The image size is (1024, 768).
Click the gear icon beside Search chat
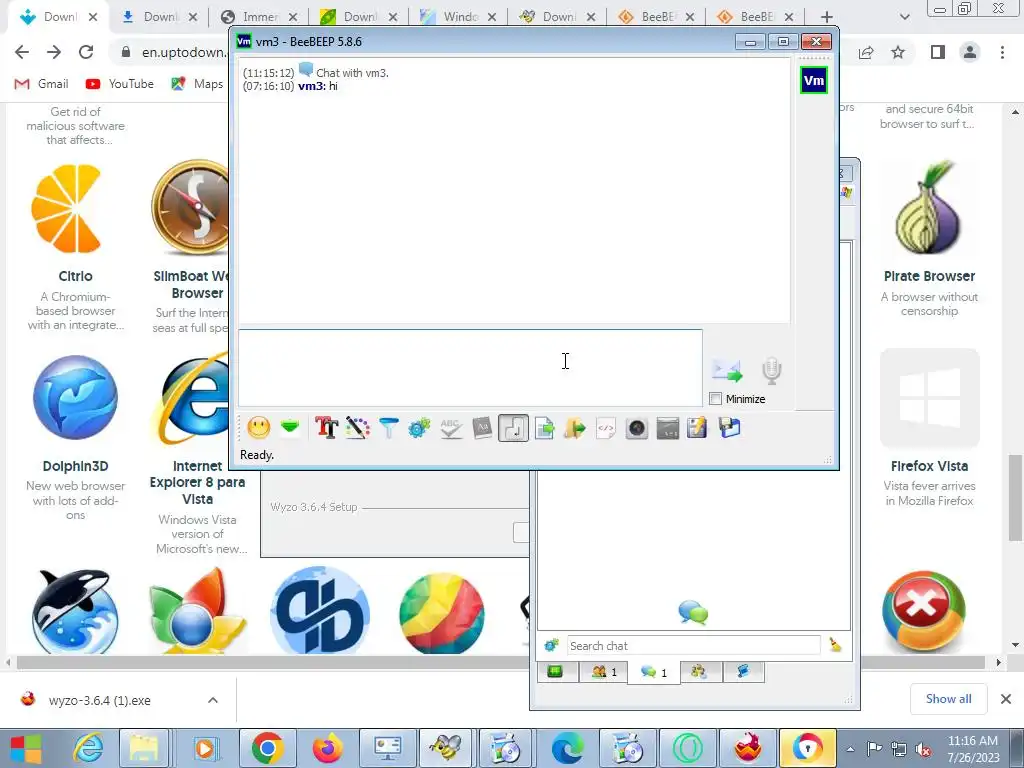click(552, 645)
